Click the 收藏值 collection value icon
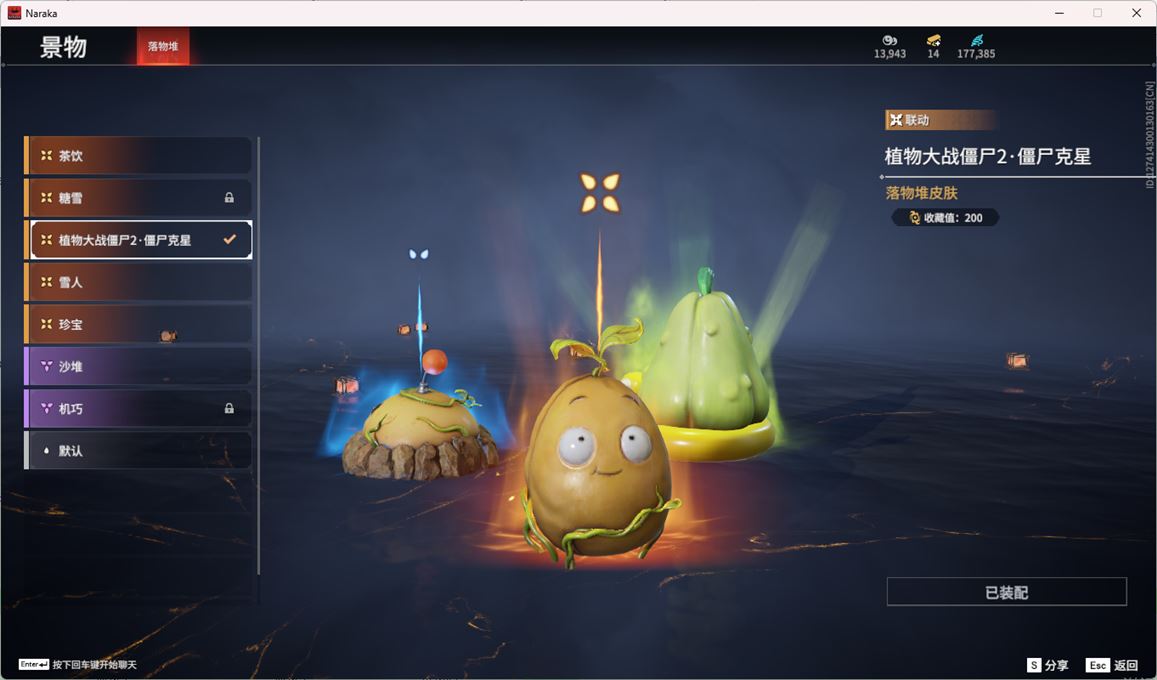Screen dimensions: 1157x680 point(915,218)
